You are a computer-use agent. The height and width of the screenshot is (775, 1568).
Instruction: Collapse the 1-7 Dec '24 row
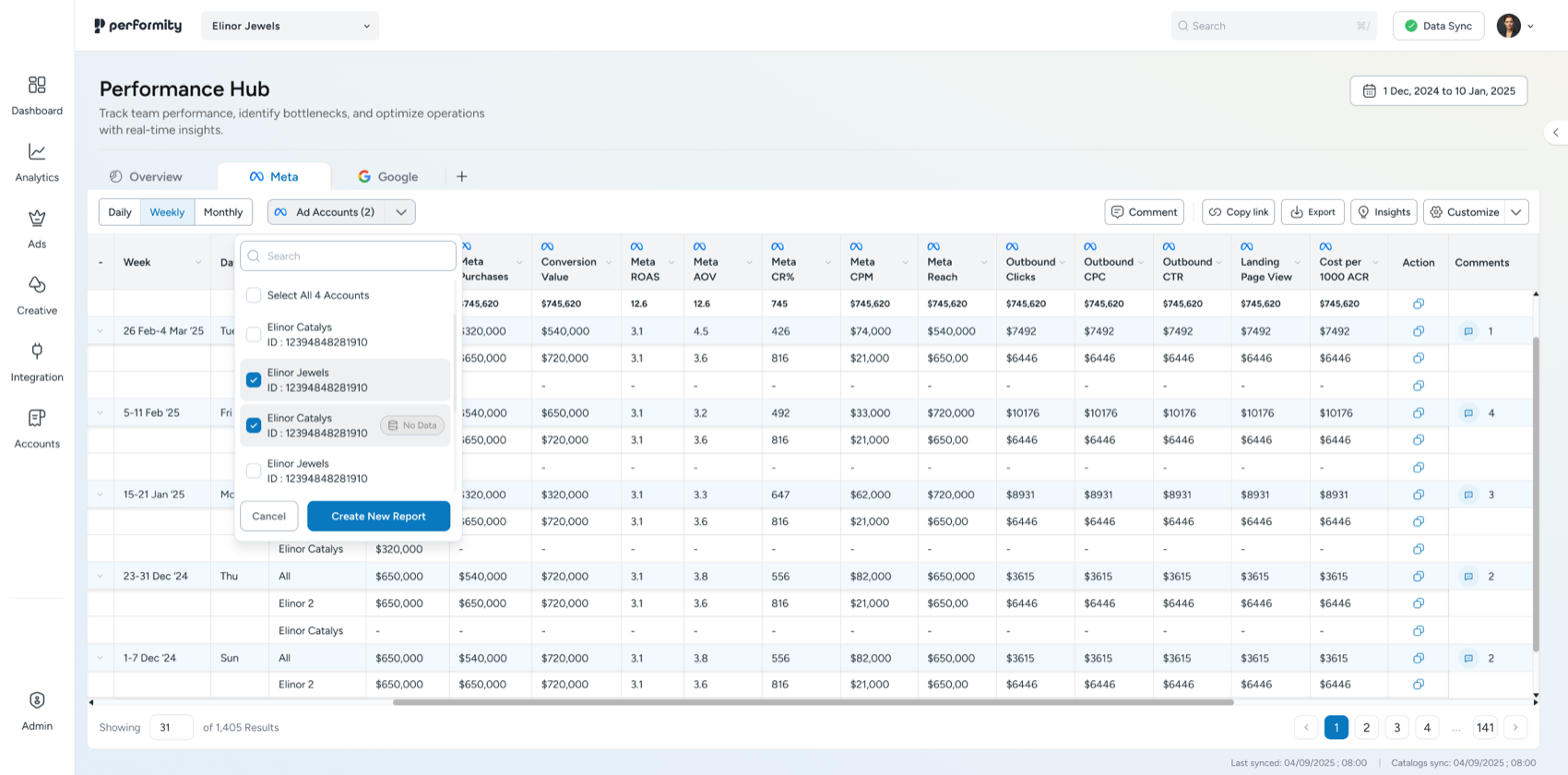click(101, 658)
